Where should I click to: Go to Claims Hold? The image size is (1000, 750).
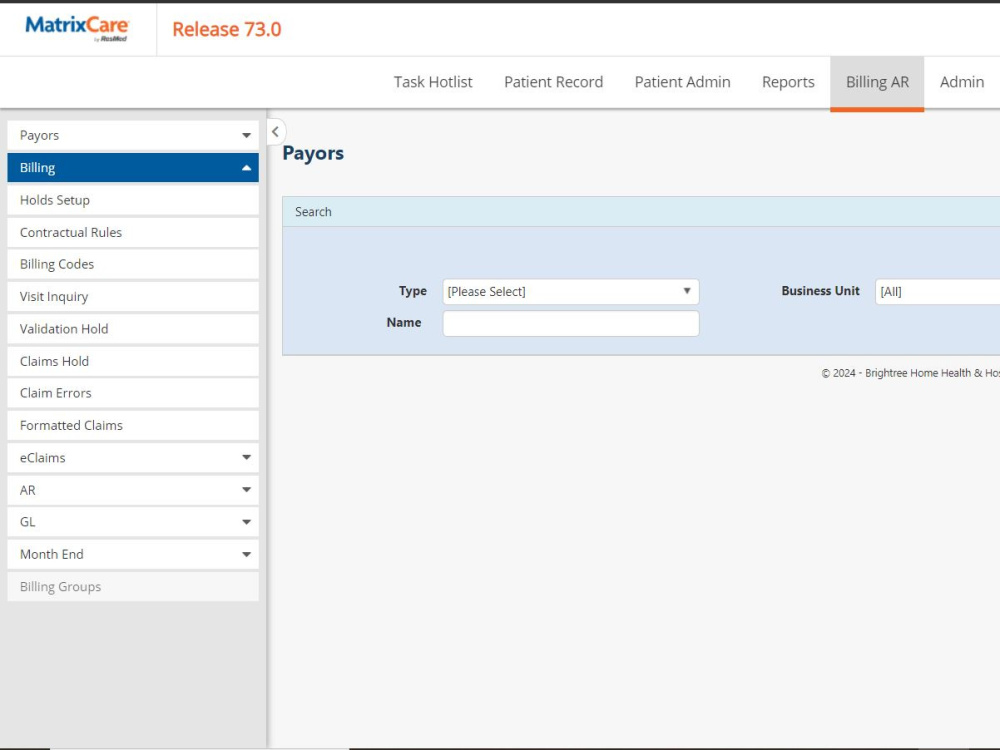point(133,361)
